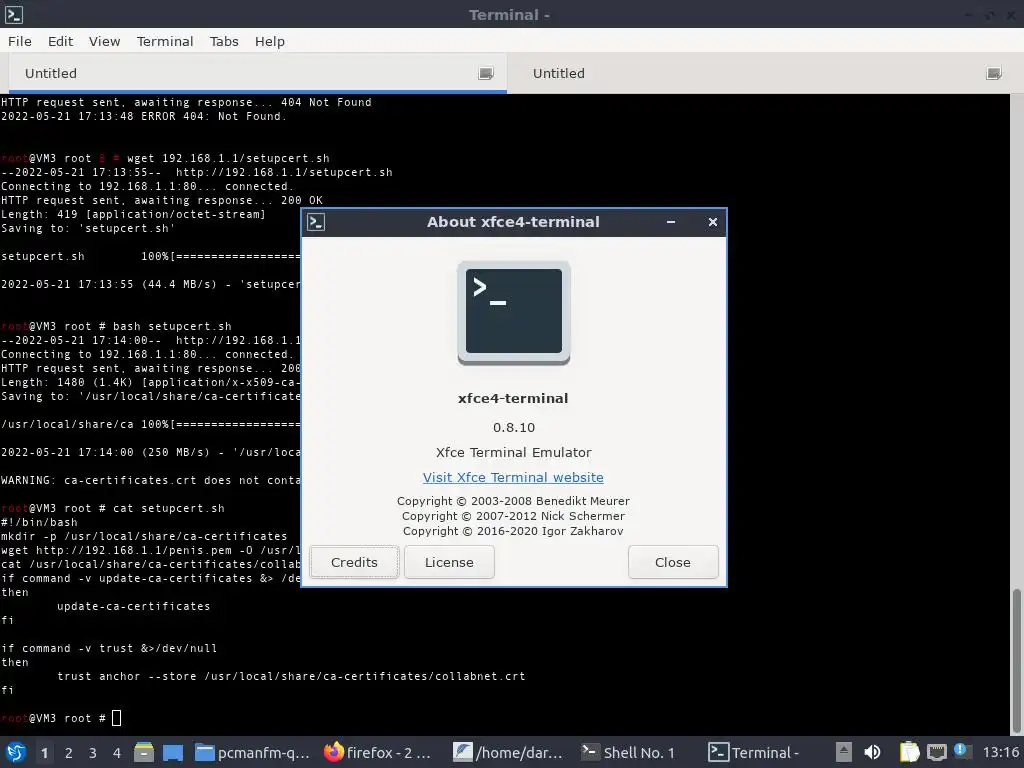Image resolution: width=1024 pixels, height=768 pixels.
Task: Switch to Firefox taskbar window
Action: 378,752
